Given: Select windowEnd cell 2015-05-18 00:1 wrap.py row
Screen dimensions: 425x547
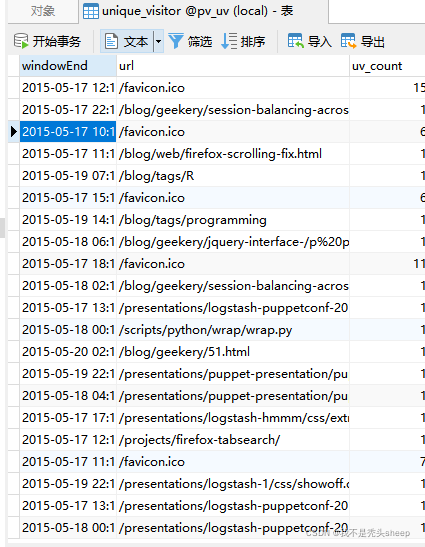Looking at the screenshot, I should point(68,329).
